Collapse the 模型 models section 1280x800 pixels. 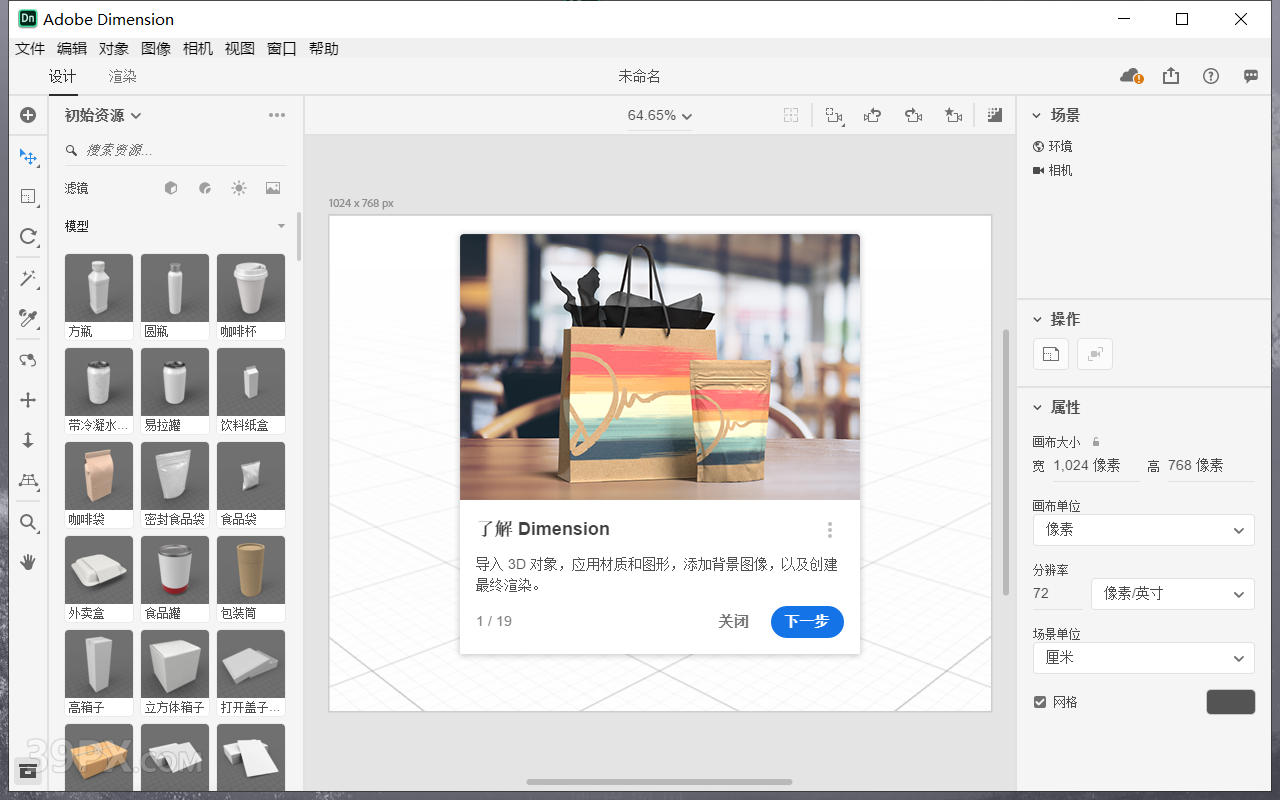(281, 226)
